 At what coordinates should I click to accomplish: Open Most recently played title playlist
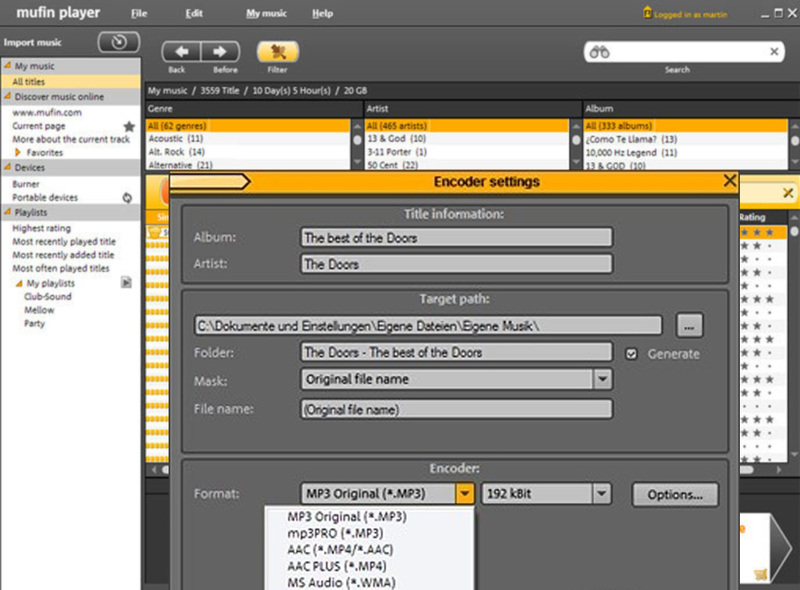pyautogui.click(x=64, y=241)
